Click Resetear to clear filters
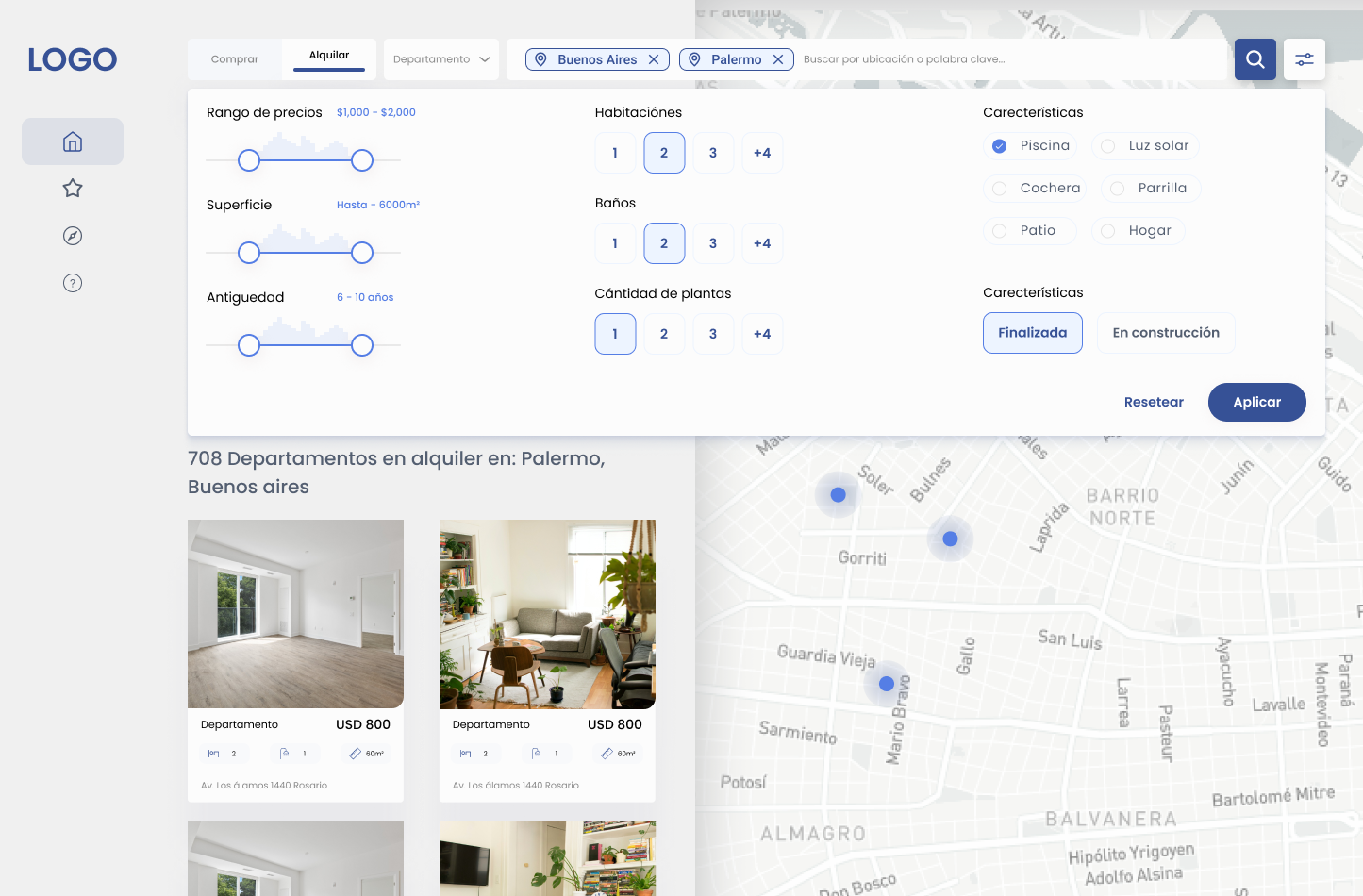 tap(1154, 402)
